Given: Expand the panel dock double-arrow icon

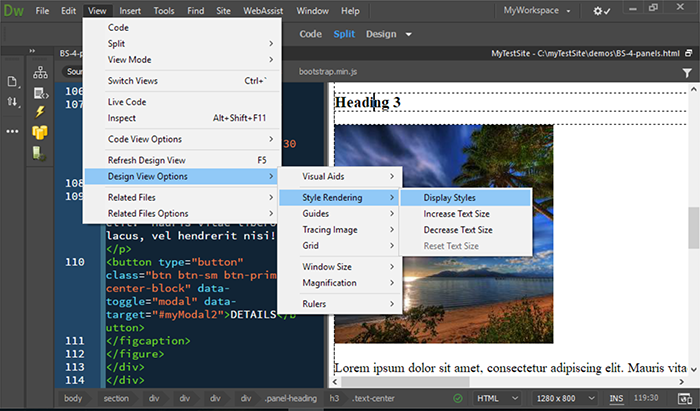Looking at the screenshot, I should pyautogui.click(x=32, y=51).
